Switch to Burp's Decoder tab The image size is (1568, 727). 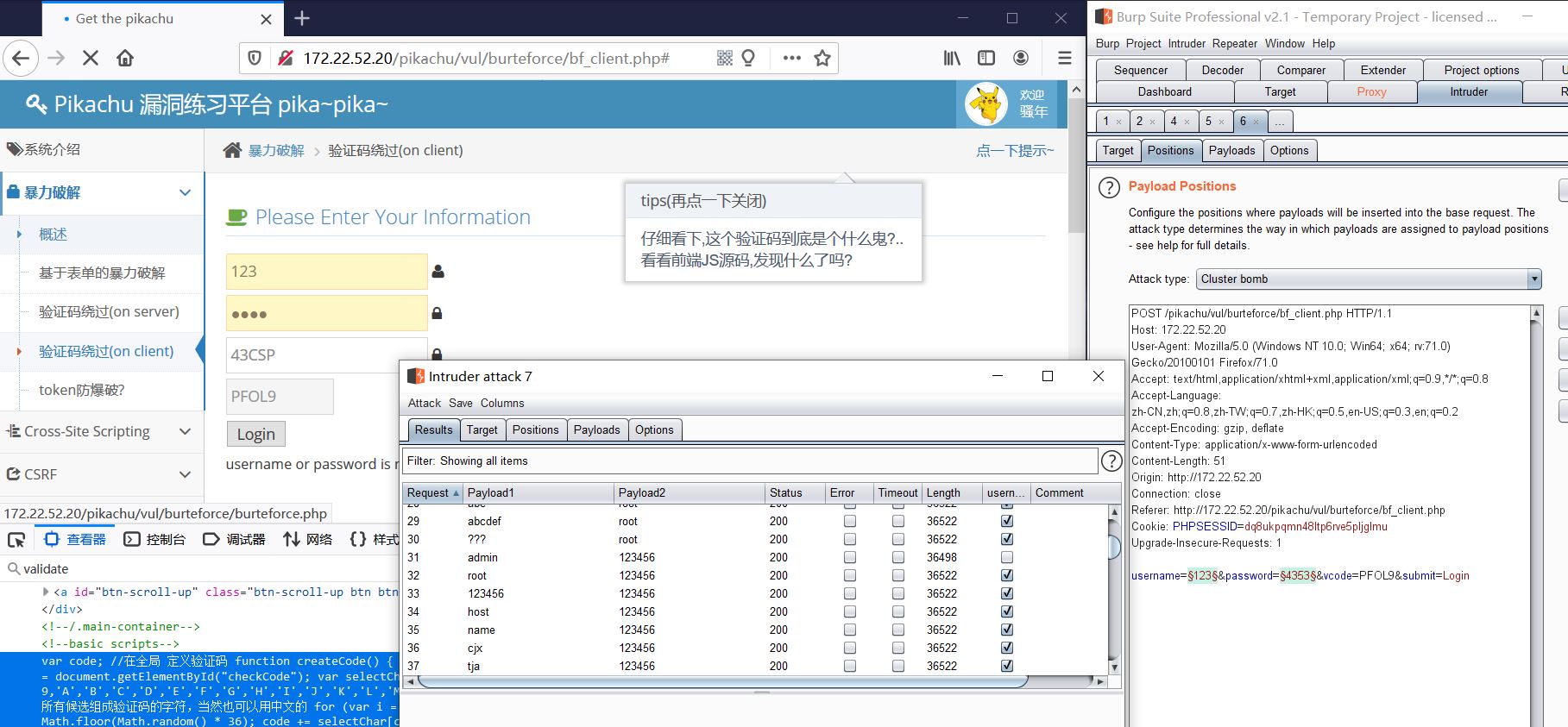[1223, 70]
